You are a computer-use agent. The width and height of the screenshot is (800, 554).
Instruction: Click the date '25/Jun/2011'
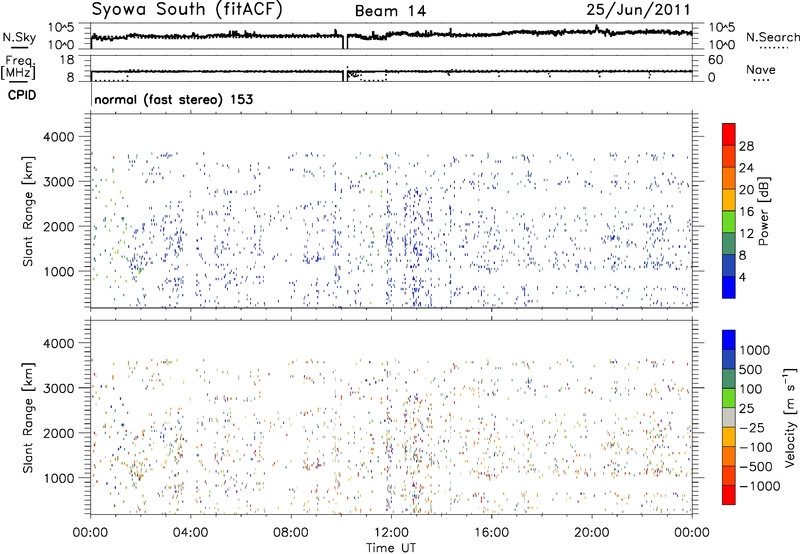pos(638,10)
